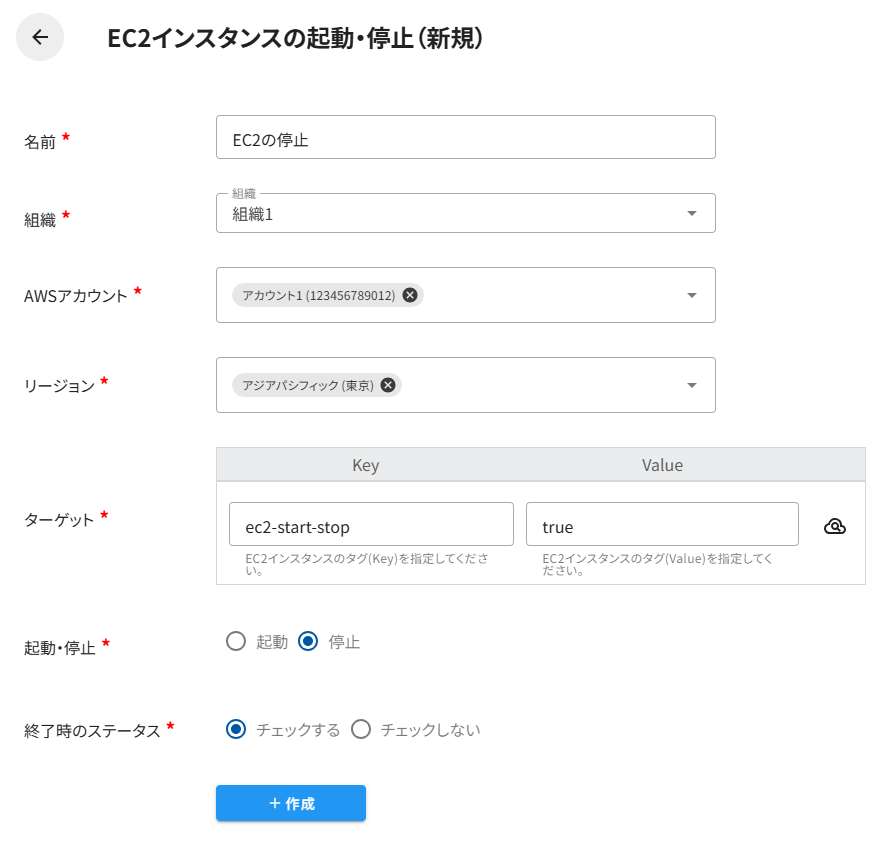The image size is (890, 853).
Task: Select the 停止 radio button
Action: 308,642
